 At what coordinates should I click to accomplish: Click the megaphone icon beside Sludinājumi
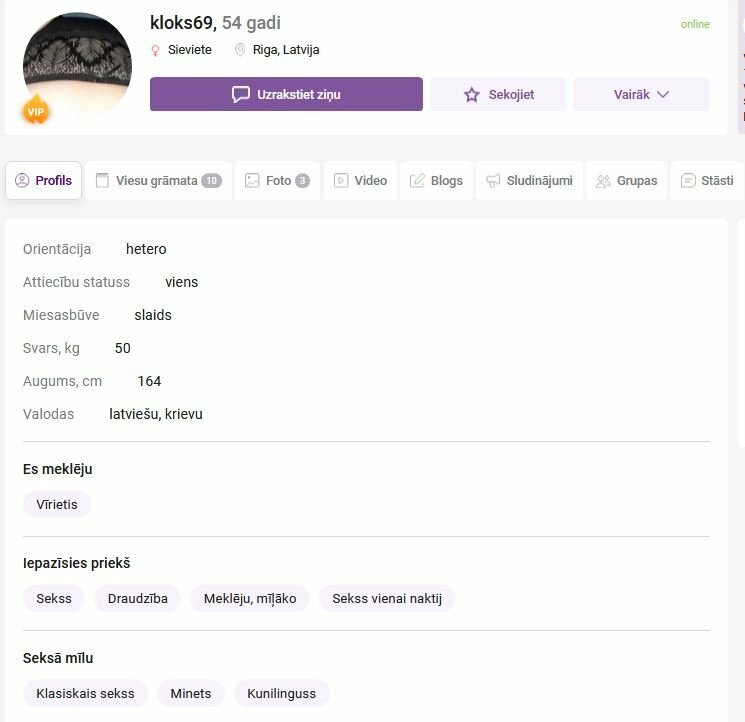point(493,180)
